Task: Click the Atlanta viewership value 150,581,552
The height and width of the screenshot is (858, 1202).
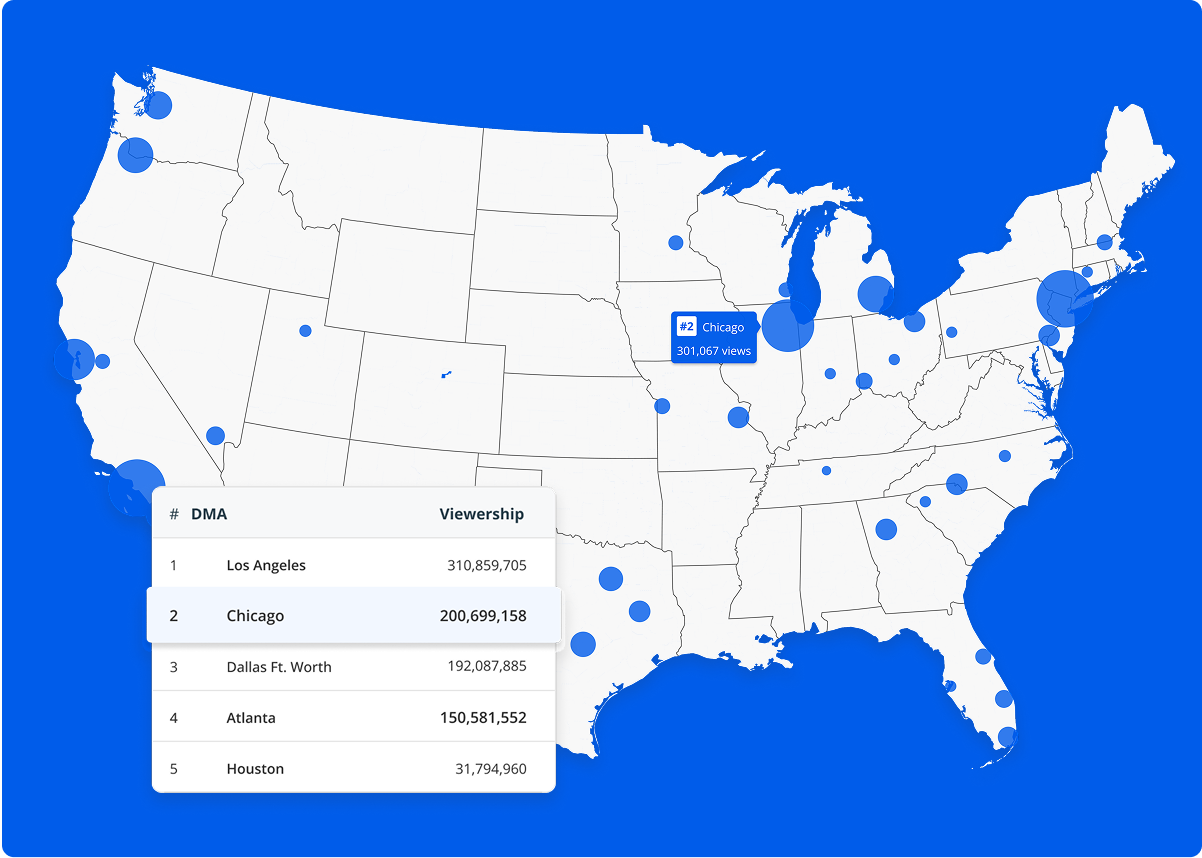Action: coord(483,718)
